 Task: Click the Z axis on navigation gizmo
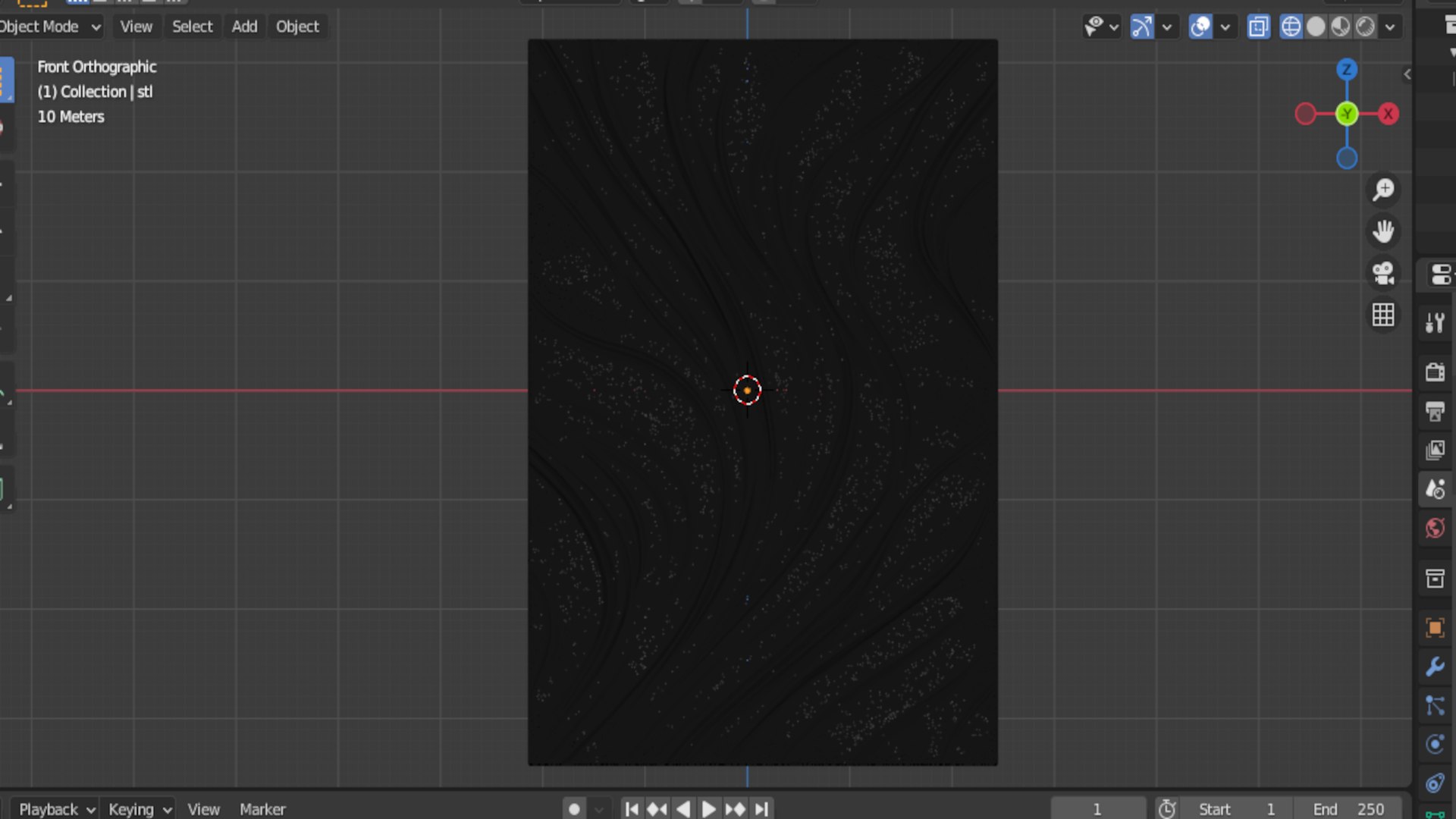(x=1347, y=70)
